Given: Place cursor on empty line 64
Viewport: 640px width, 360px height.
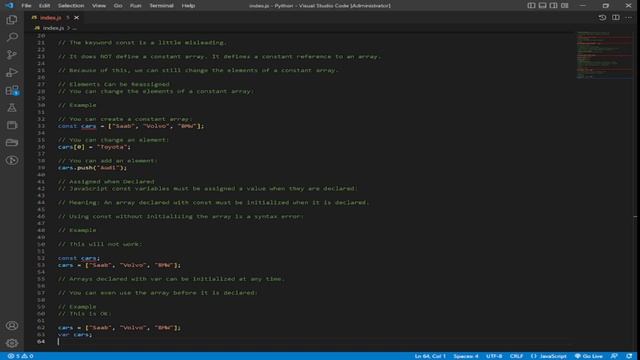Looking at the screenshot, I should click(x=314, y=341).
